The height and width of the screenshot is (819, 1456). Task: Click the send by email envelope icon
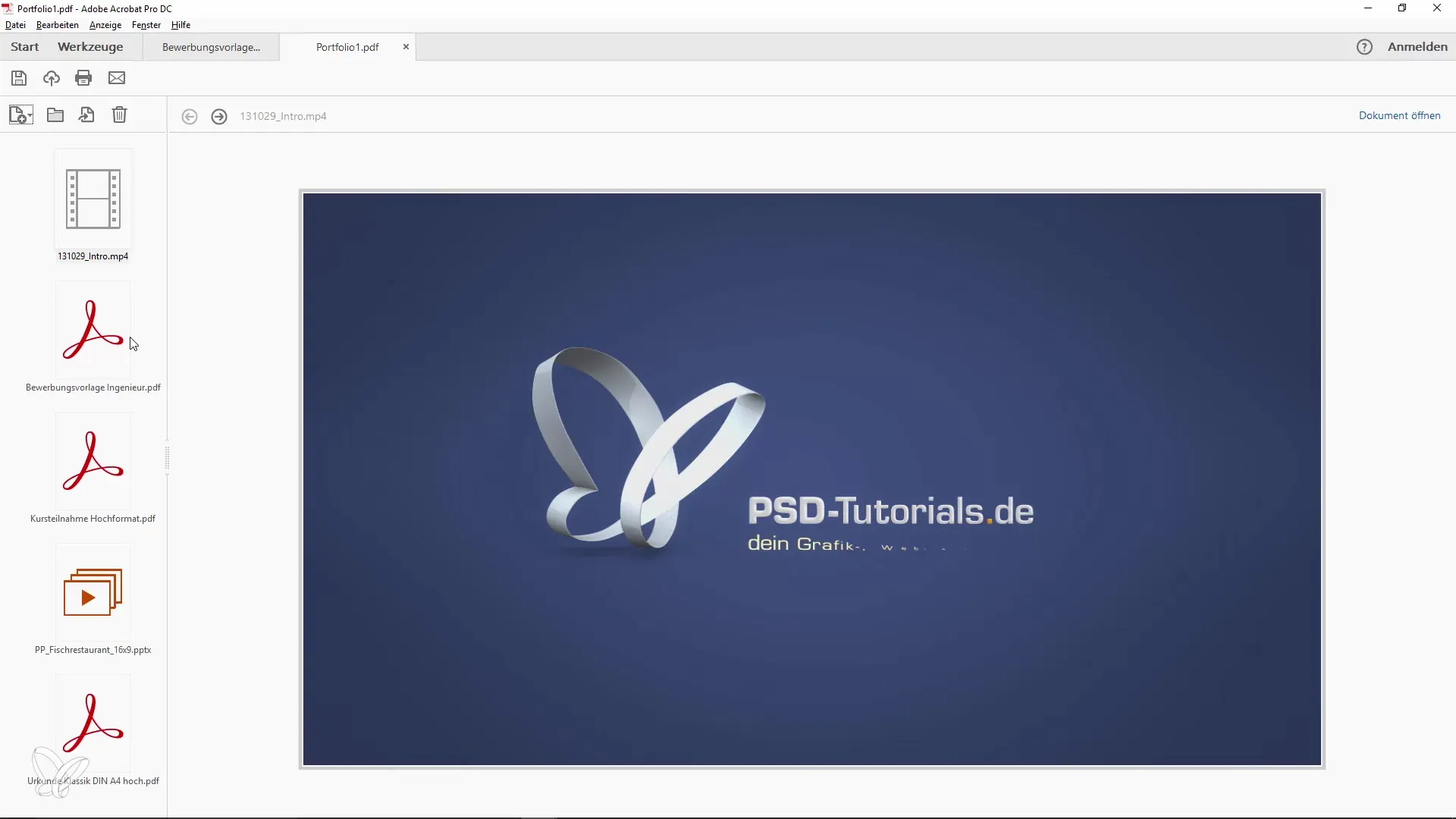point(117,78)
